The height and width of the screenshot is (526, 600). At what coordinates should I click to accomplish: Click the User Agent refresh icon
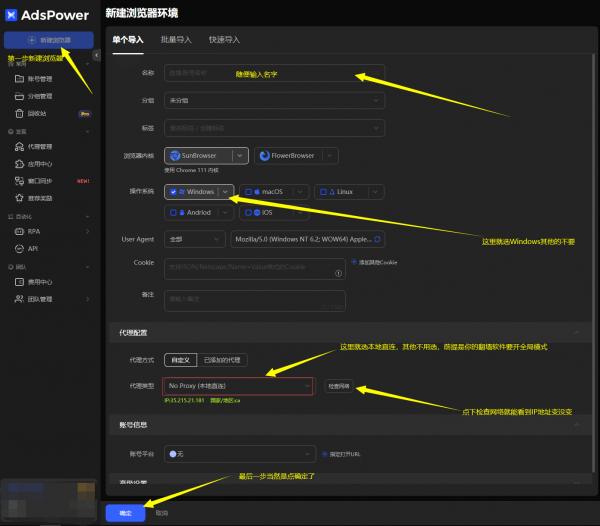pyautogui.click(x=376, y=240)
